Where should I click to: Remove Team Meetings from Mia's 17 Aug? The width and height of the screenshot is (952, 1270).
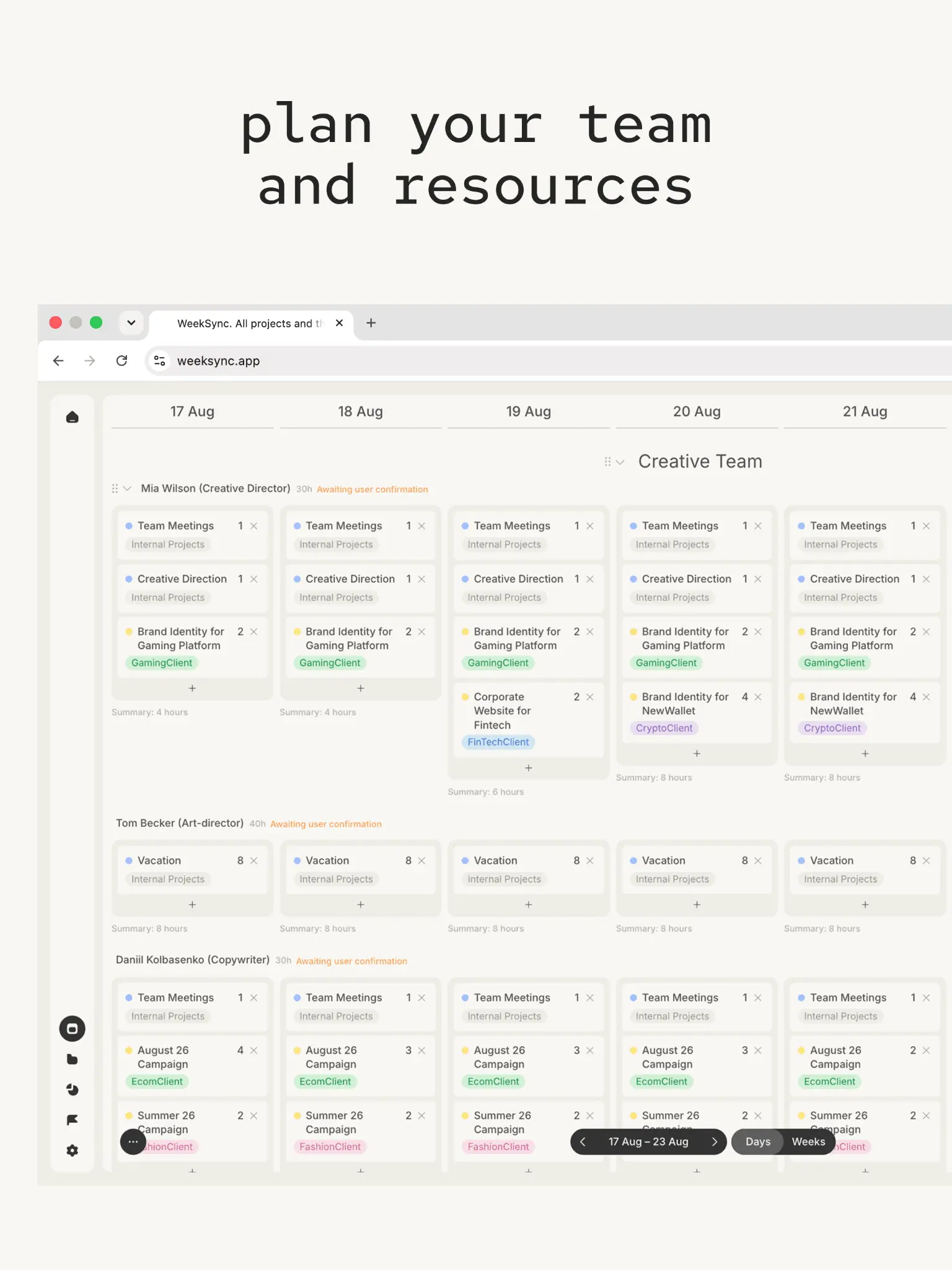253,526
